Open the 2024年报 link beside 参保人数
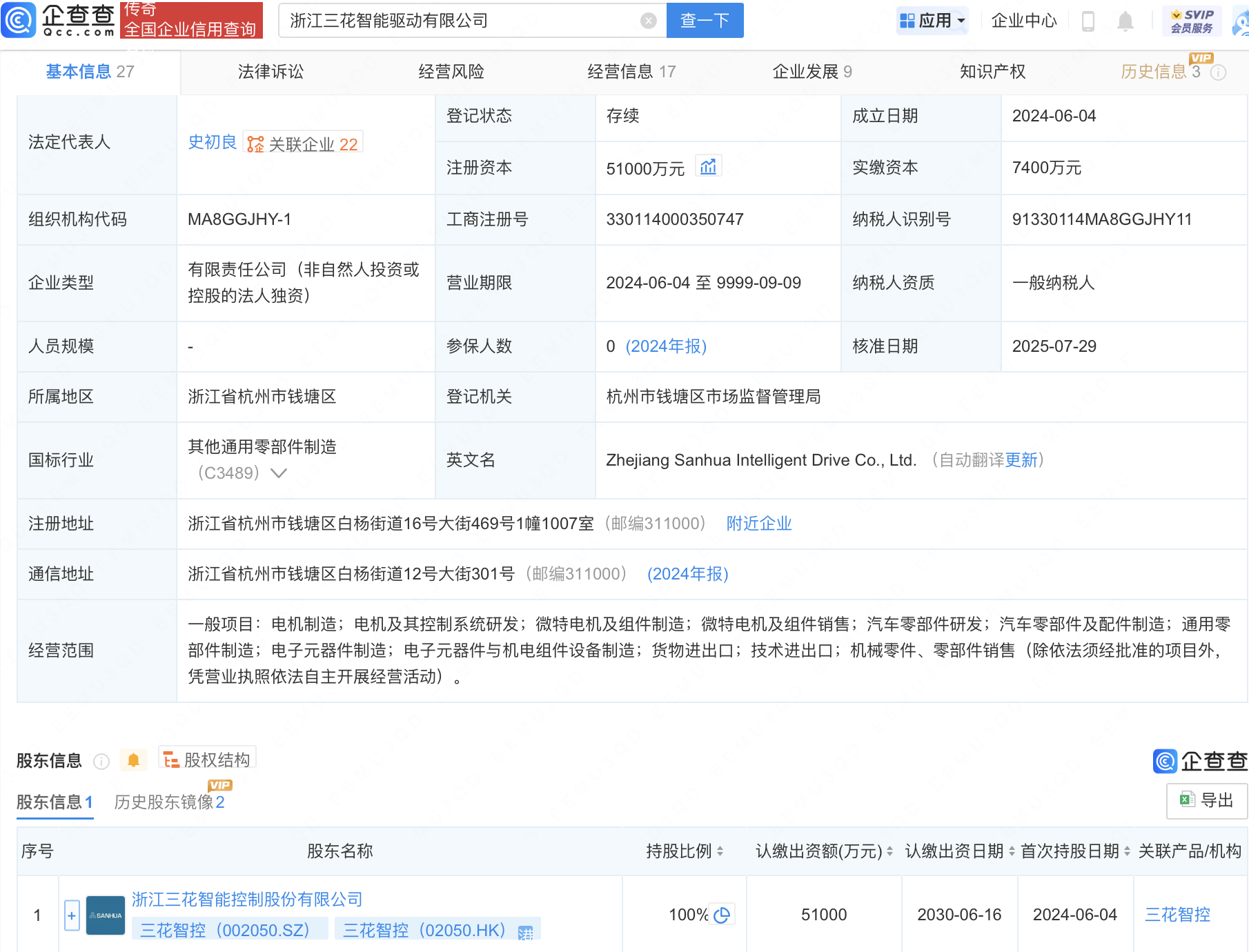The height and width of the screenshot is (952, 1249). pos(666,346)
